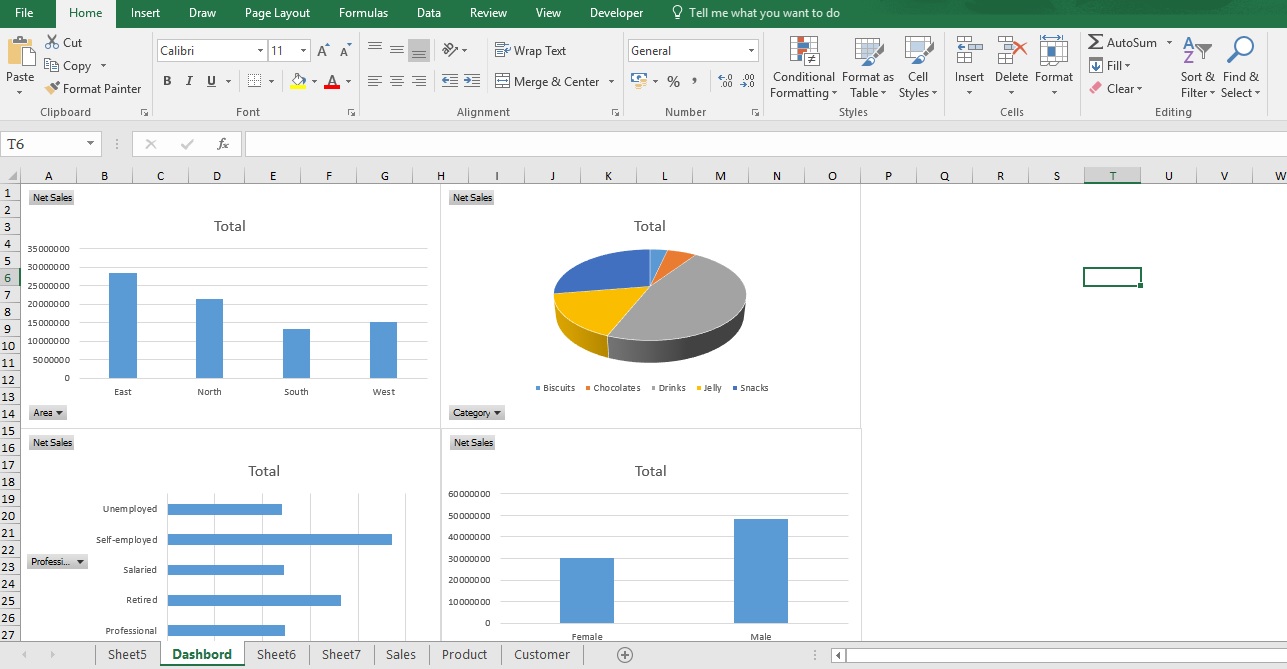The height and width of the screenshot is (669, 1287).
Task: Switch to the Insert ribbon tab
Action: (145, 13)
